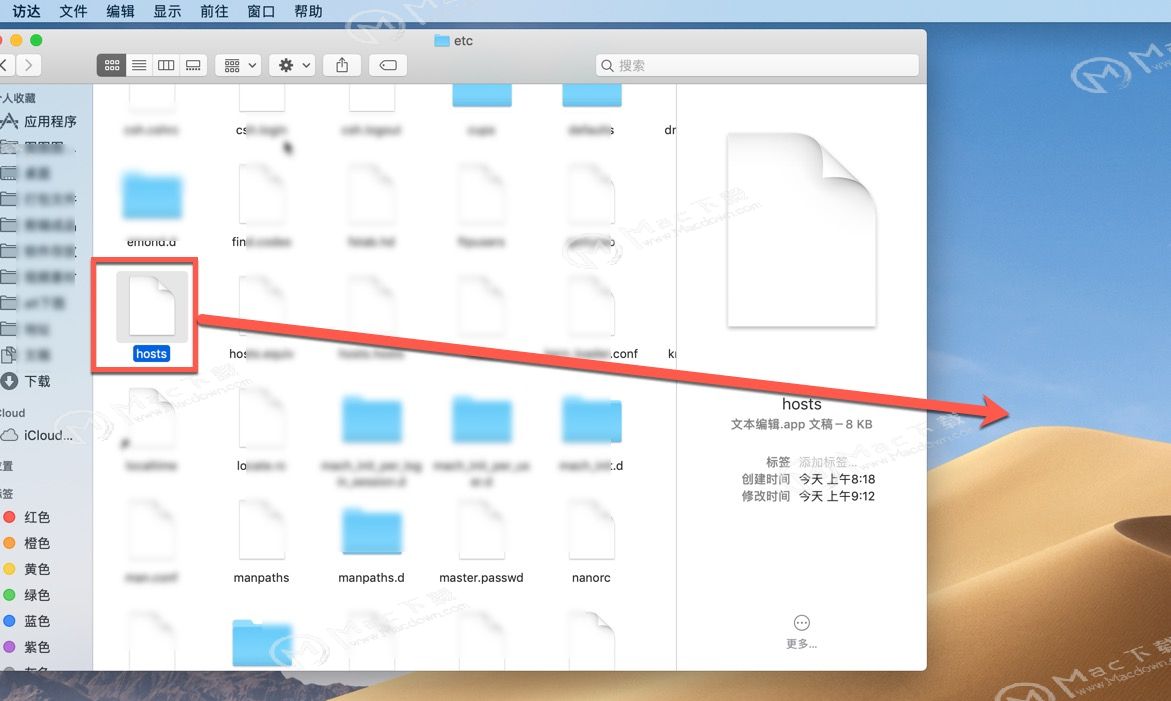Image resolution: width=1171 pixels, height=701 pixels.
Task: Open the 编辑 menu
Action: tap(120, 11)
